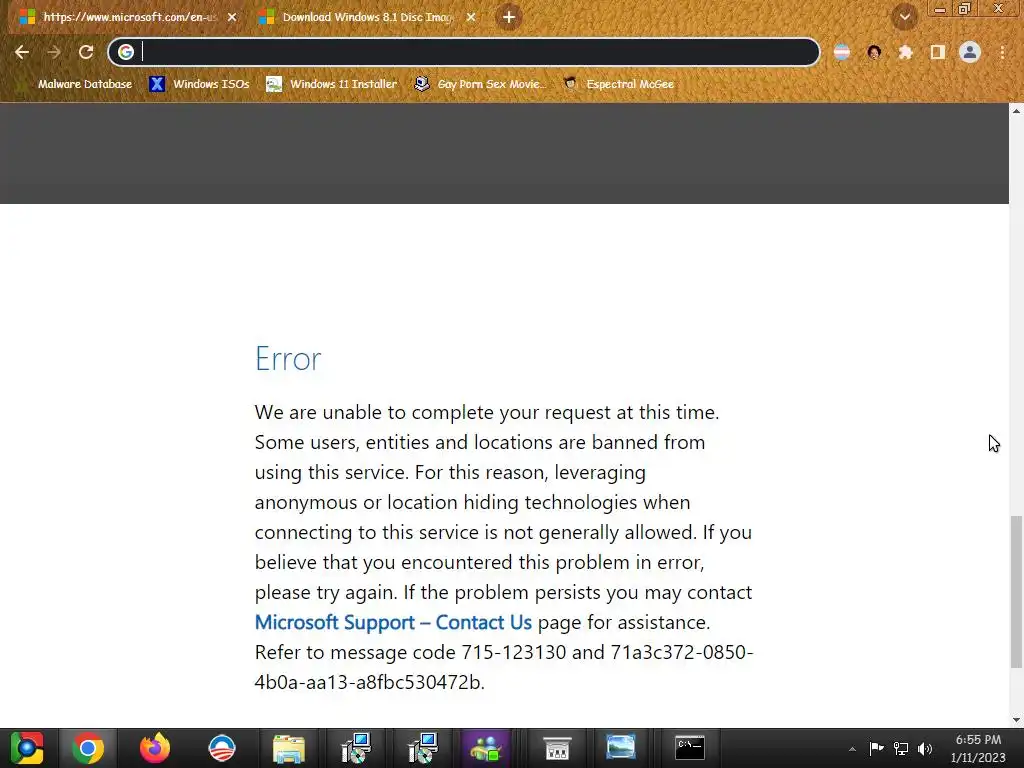Open the first installer disc taskbar icon
The width and height of the screenshot is (1024, 768).
pyautogui.click(x=356, y=748)
